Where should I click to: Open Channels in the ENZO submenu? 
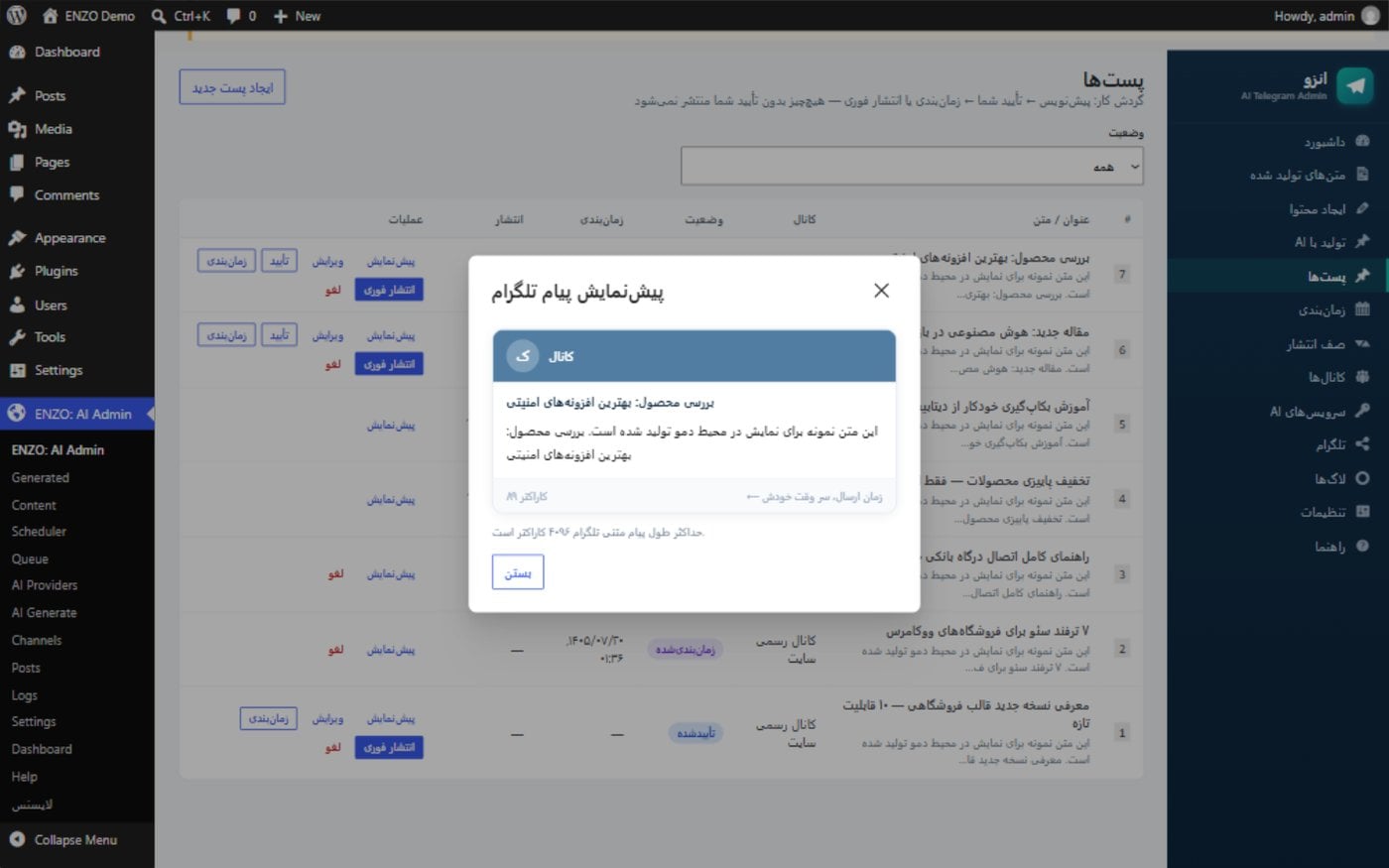37,641
